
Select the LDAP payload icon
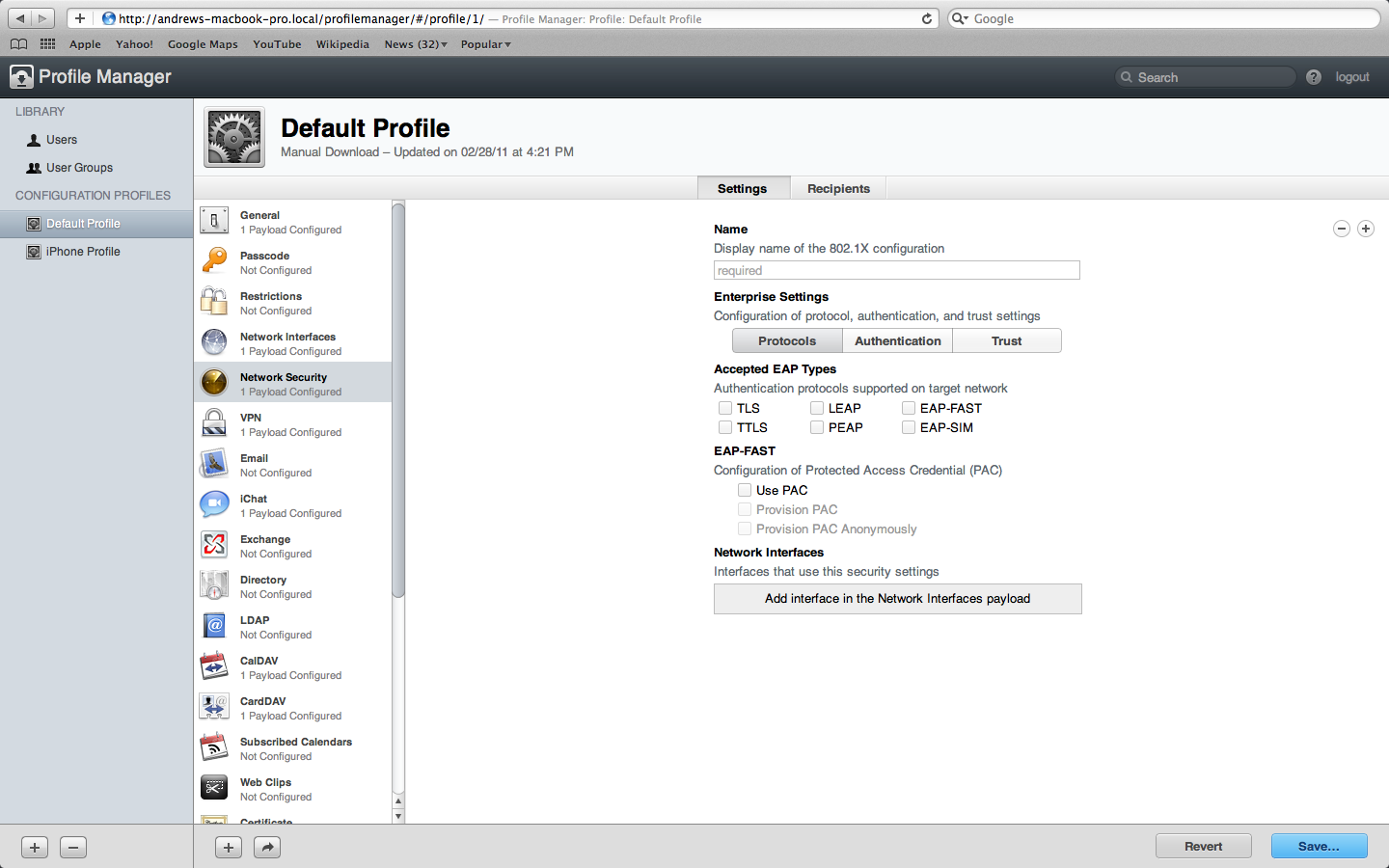[214, 626]
